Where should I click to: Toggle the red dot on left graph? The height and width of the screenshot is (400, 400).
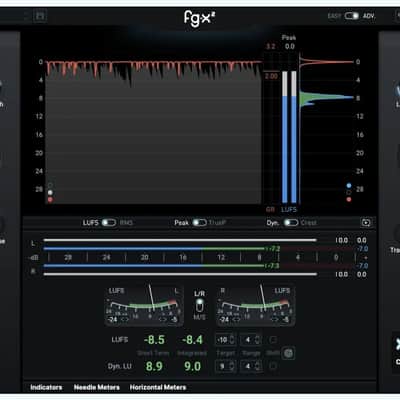click(x=50, y=200)
